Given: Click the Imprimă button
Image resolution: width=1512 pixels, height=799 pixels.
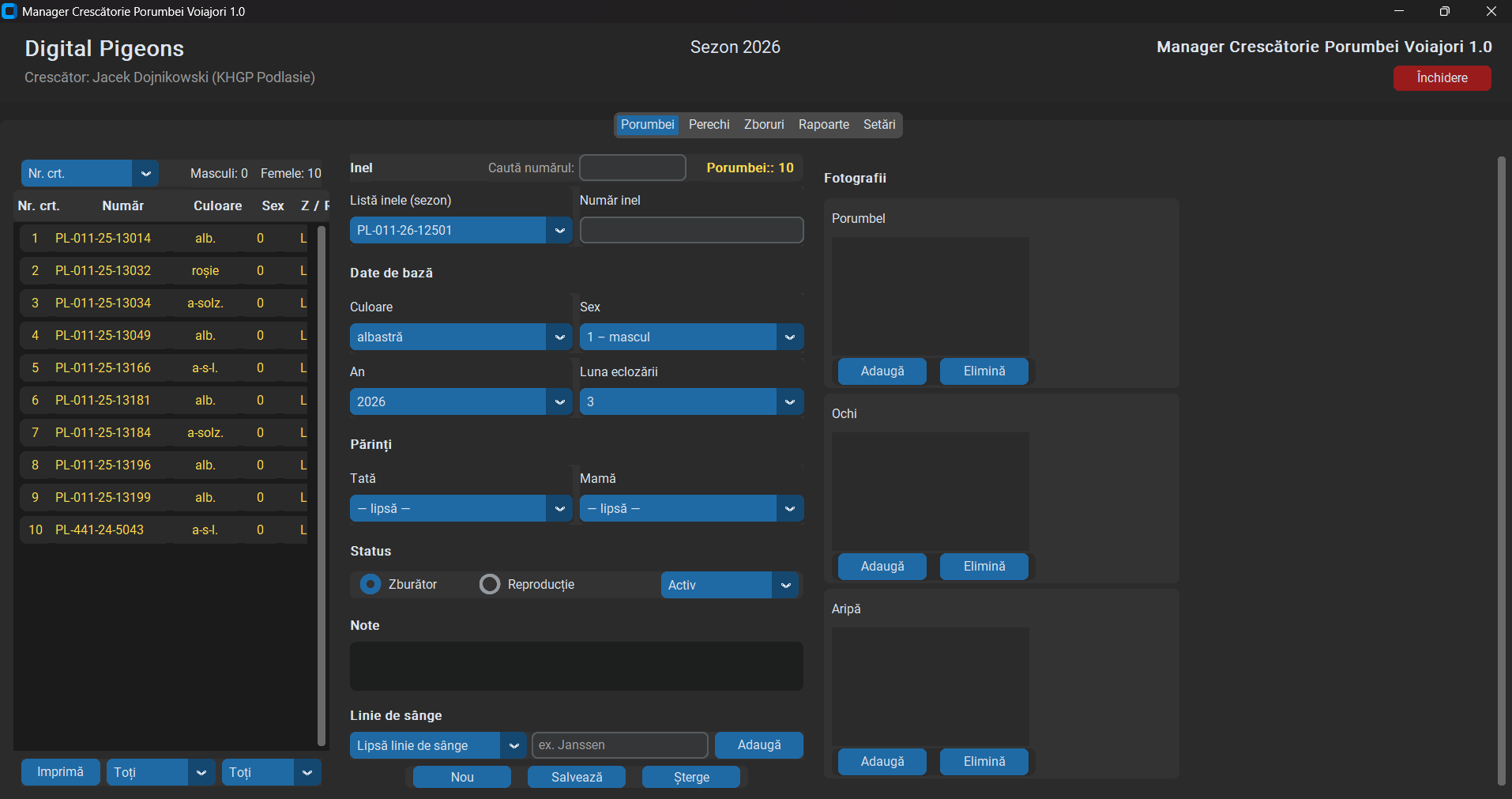Looking at the screenshot, I should click(60, 771).
